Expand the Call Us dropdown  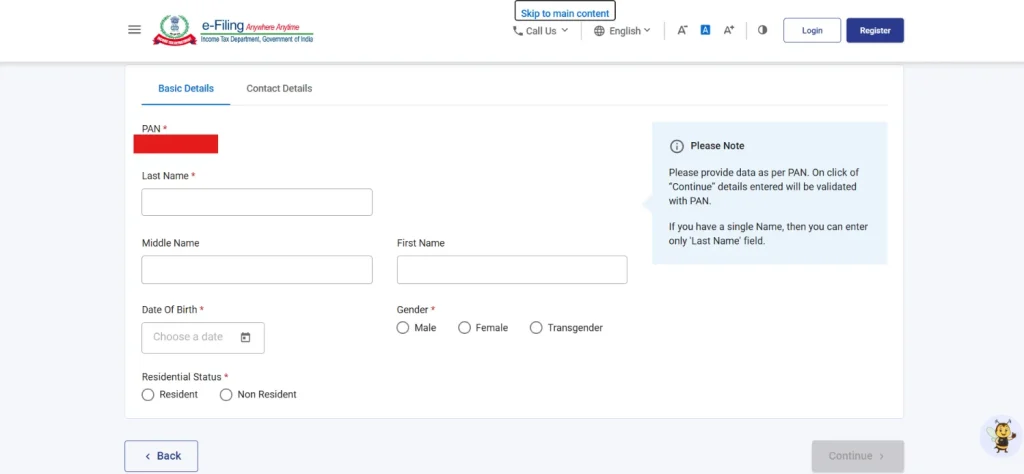pos(541,31)
